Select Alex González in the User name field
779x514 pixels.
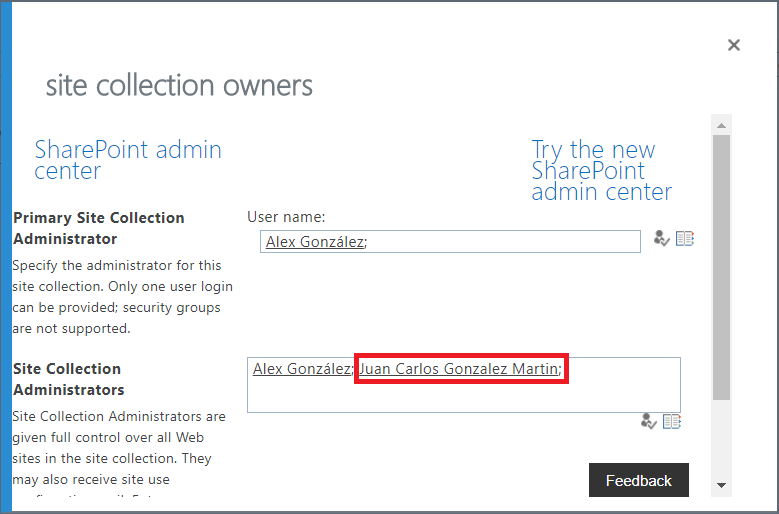[x=313, y=242]
